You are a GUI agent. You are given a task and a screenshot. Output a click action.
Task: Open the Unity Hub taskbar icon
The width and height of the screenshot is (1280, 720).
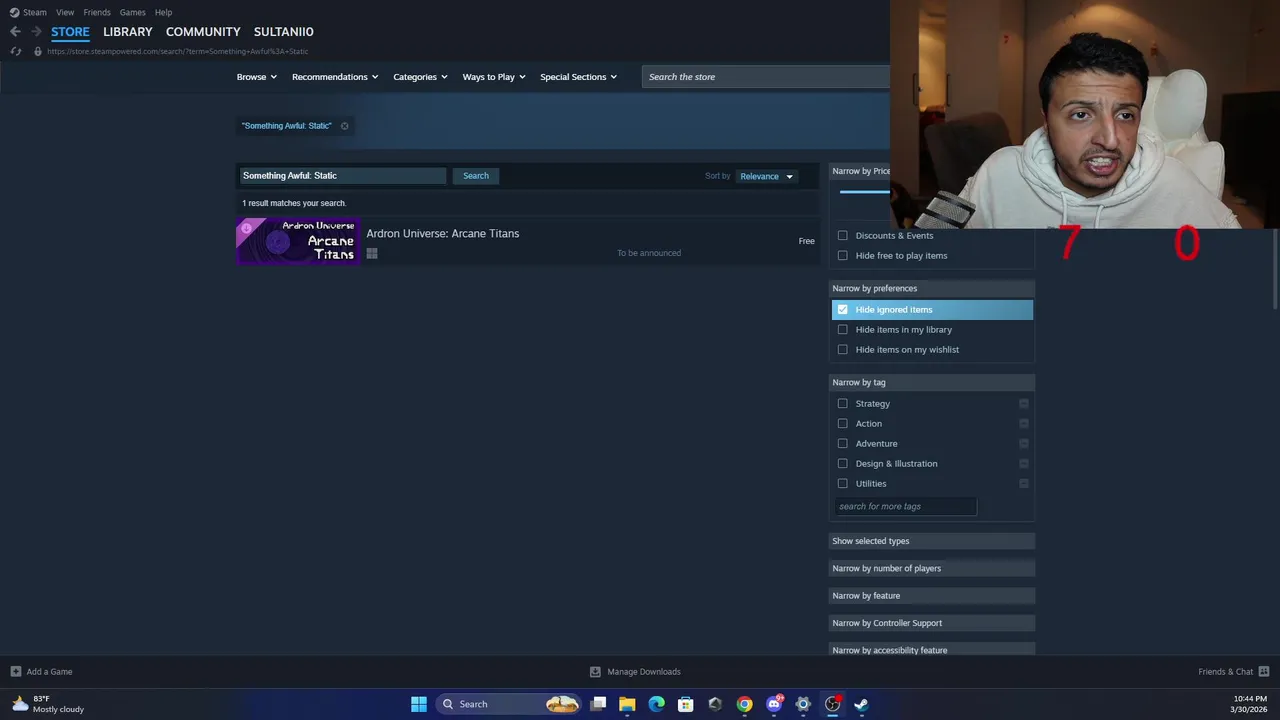pyautogui.click(x=715, y=704)
